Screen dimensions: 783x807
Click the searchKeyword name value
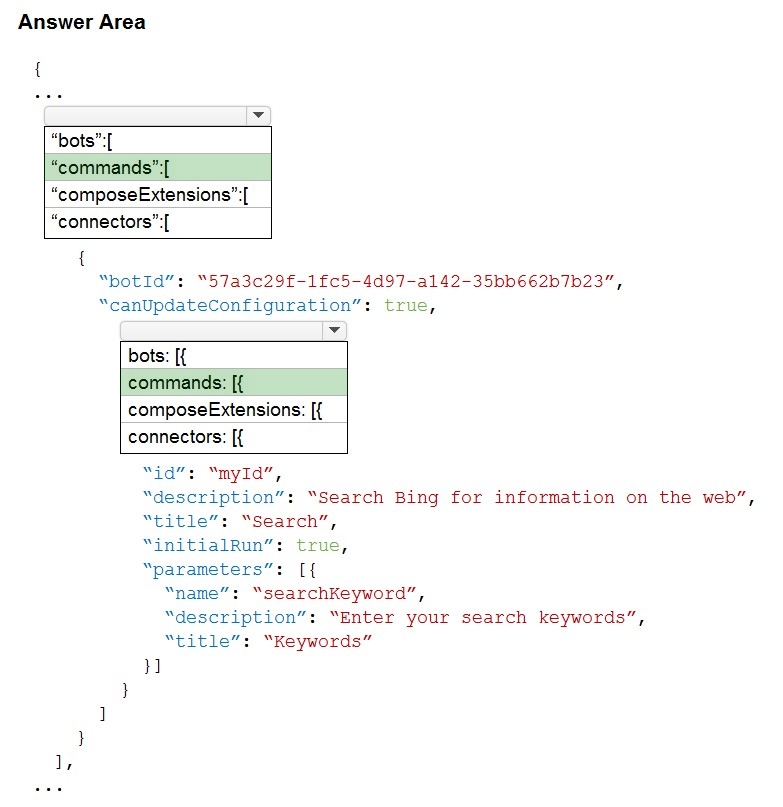[x=335, y=594]
